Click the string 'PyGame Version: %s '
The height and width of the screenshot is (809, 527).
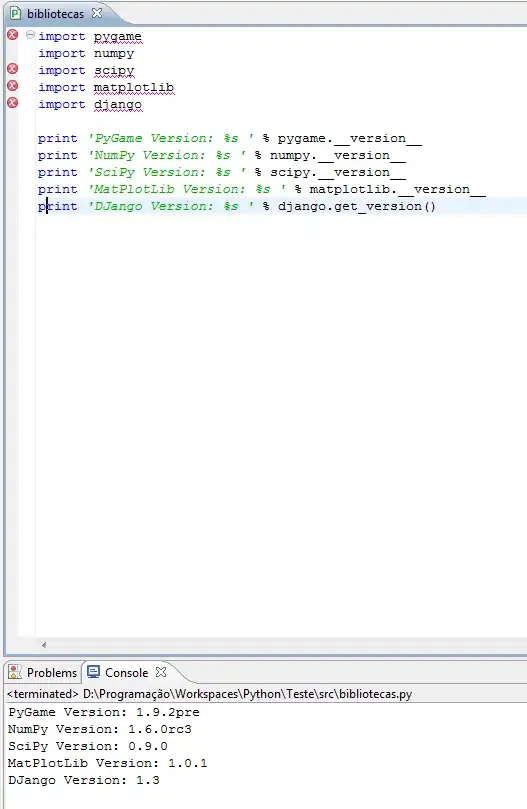(171, 138)
